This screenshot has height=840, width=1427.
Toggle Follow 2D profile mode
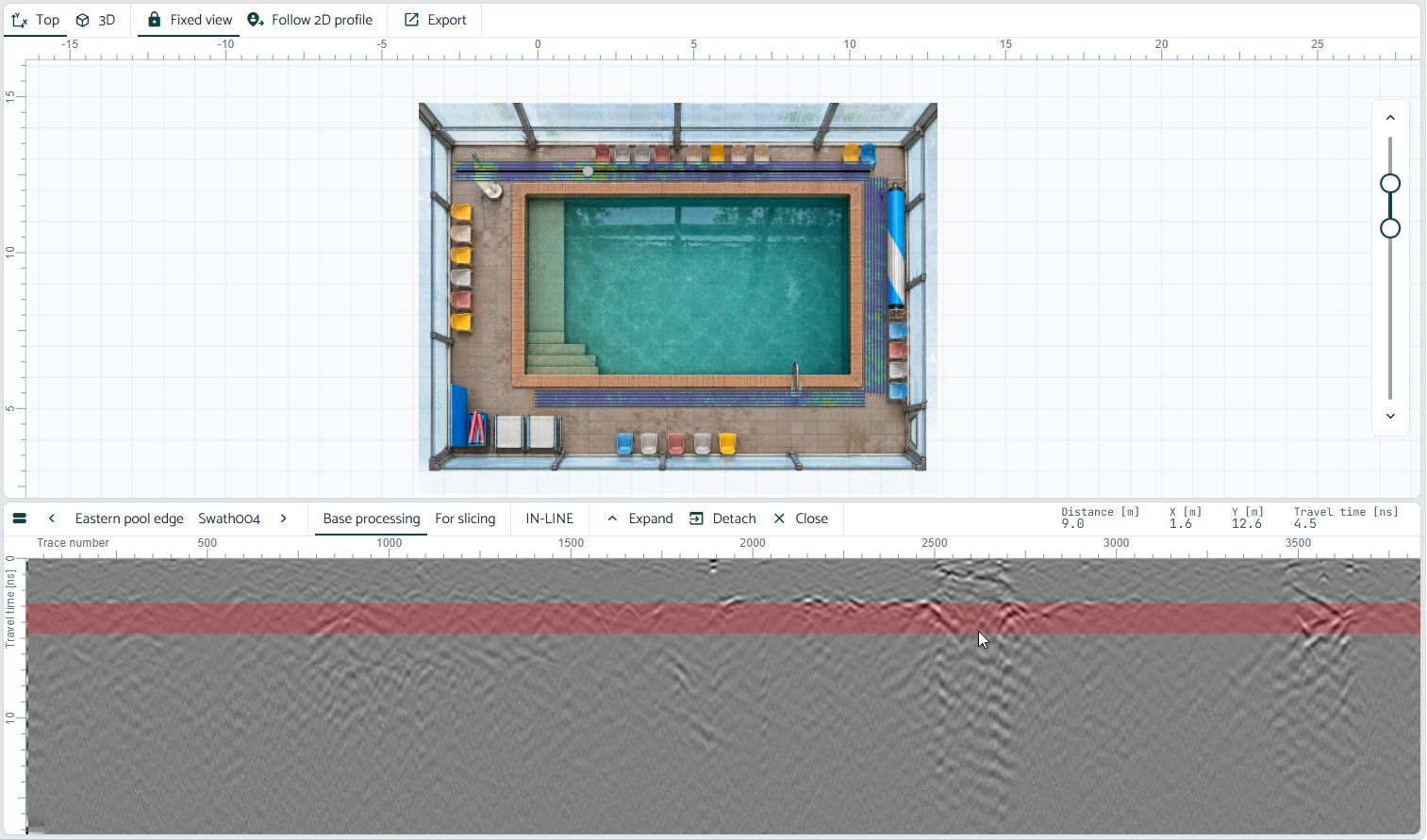(310, 20)
